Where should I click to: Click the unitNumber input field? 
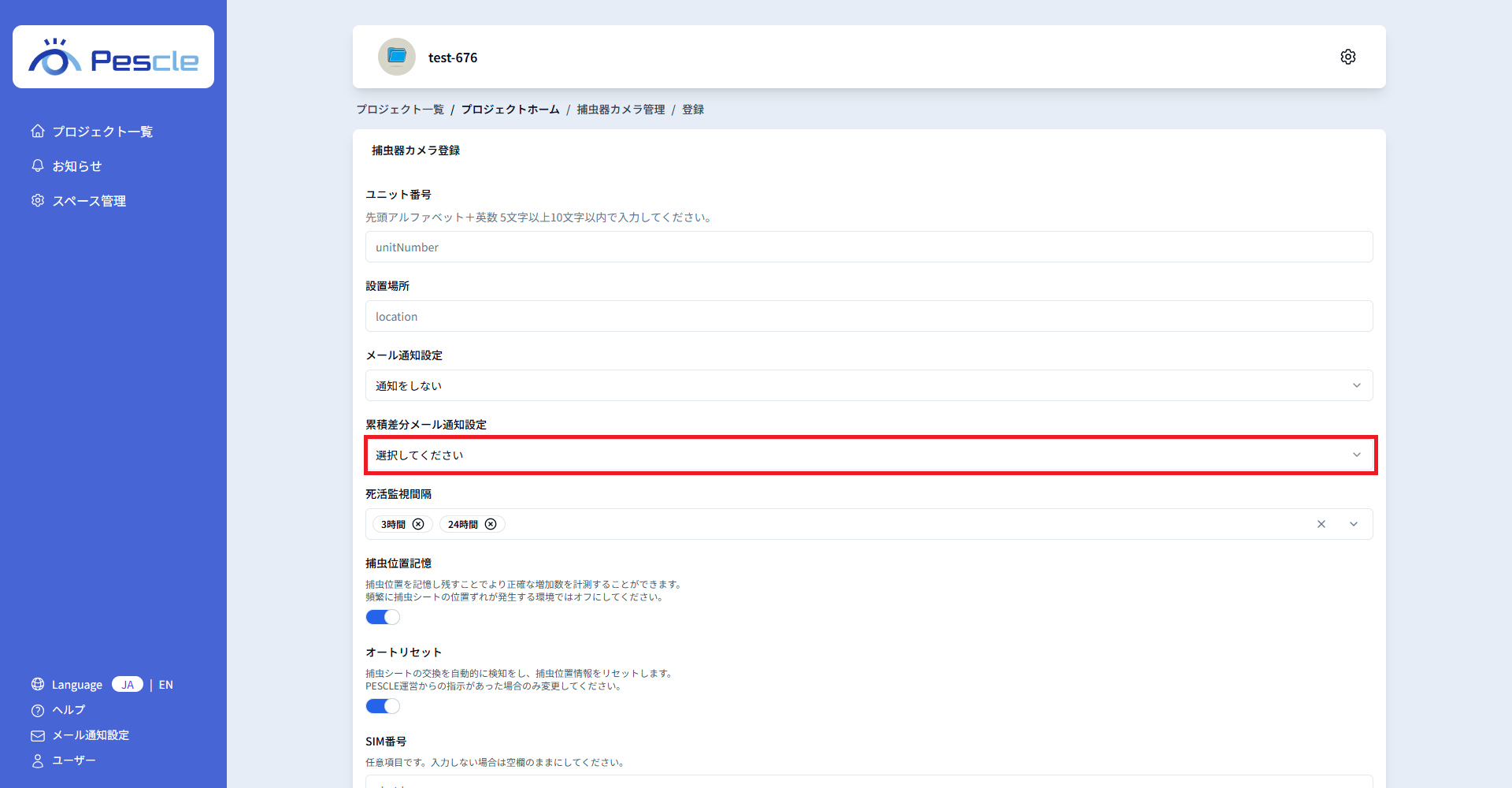click(x=869, y=247)
